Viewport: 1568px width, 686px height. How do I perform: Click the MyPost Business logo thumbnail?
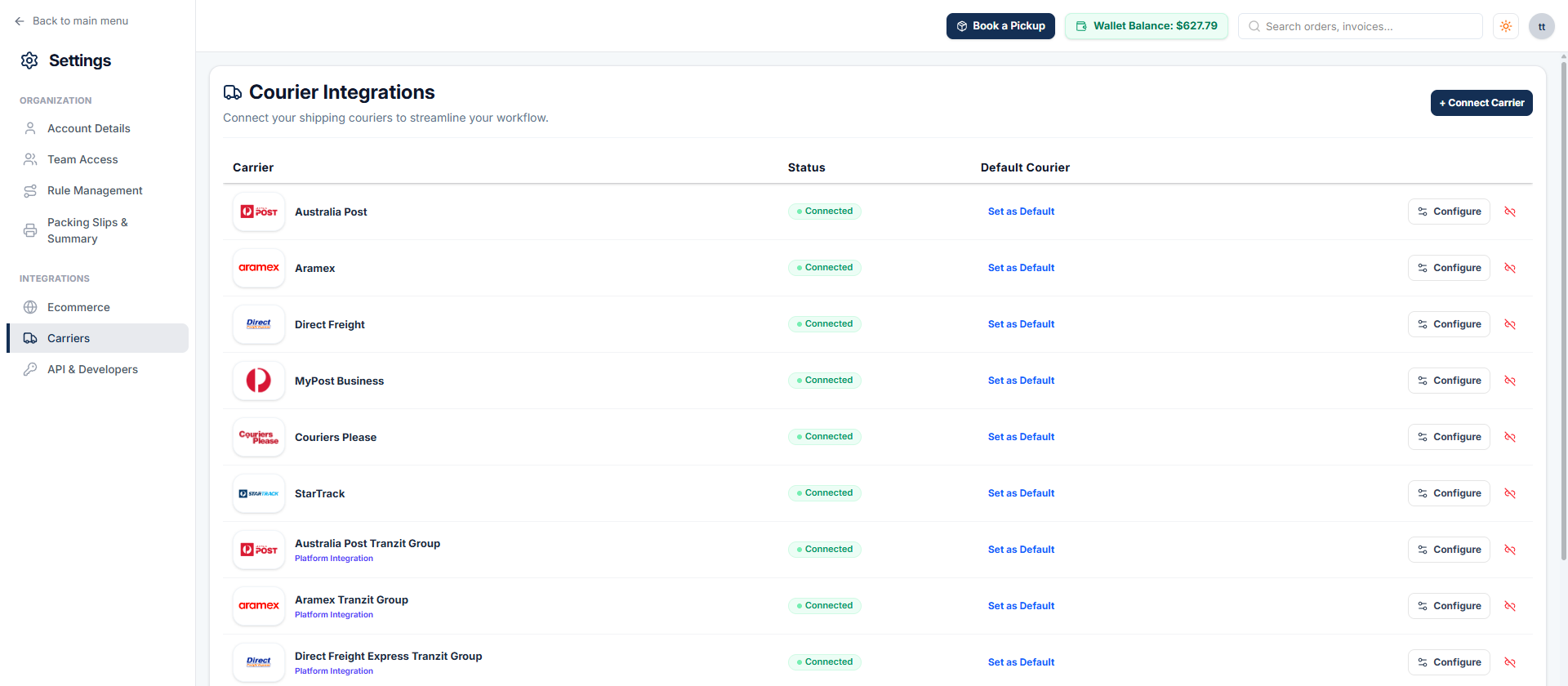coord(259,381)
